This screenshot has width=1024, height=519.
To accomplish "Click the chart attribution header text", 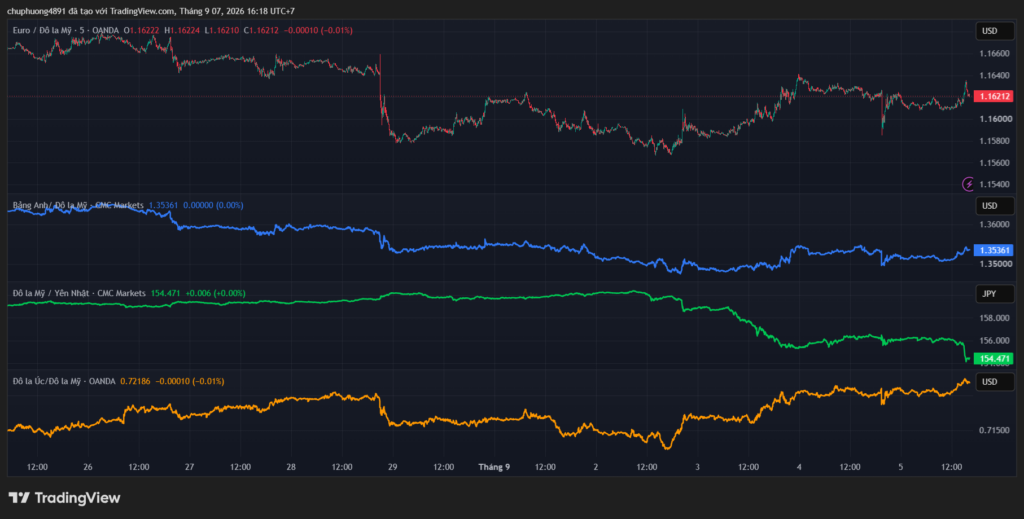I will (x=151, y=11).
